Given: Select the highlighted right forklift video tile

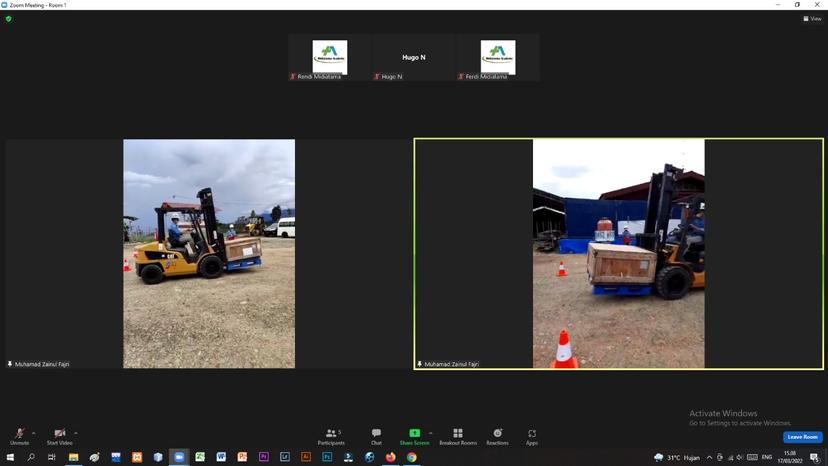Looking at the screenshot, I should [618, 254].
